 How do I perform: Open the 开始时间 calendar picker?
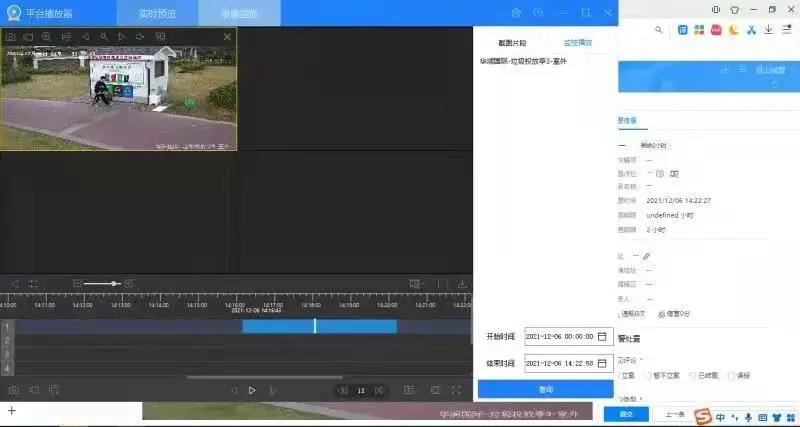[x=606, y=337]
